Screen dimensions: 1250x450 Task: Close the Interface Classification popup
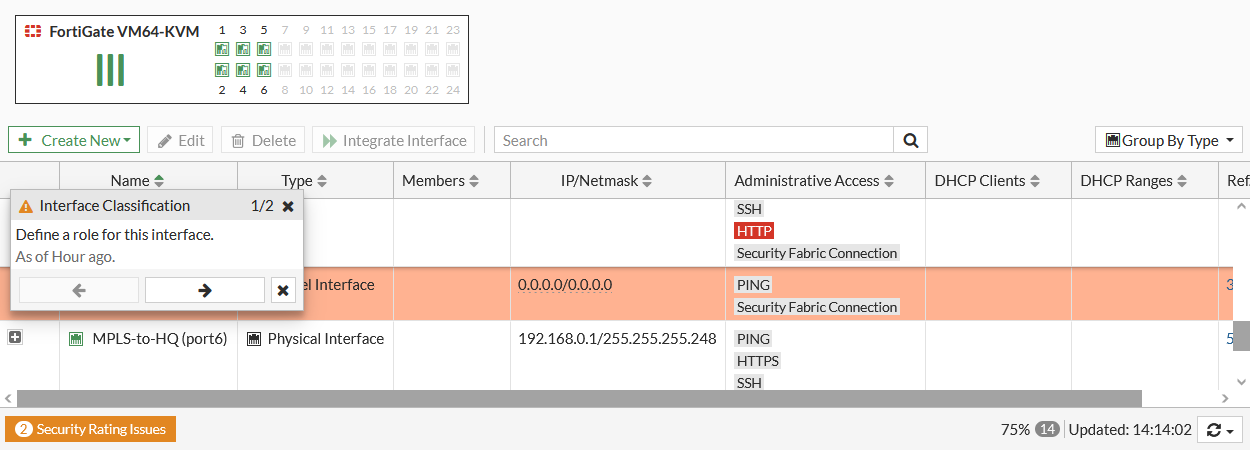tap(288, 206)
